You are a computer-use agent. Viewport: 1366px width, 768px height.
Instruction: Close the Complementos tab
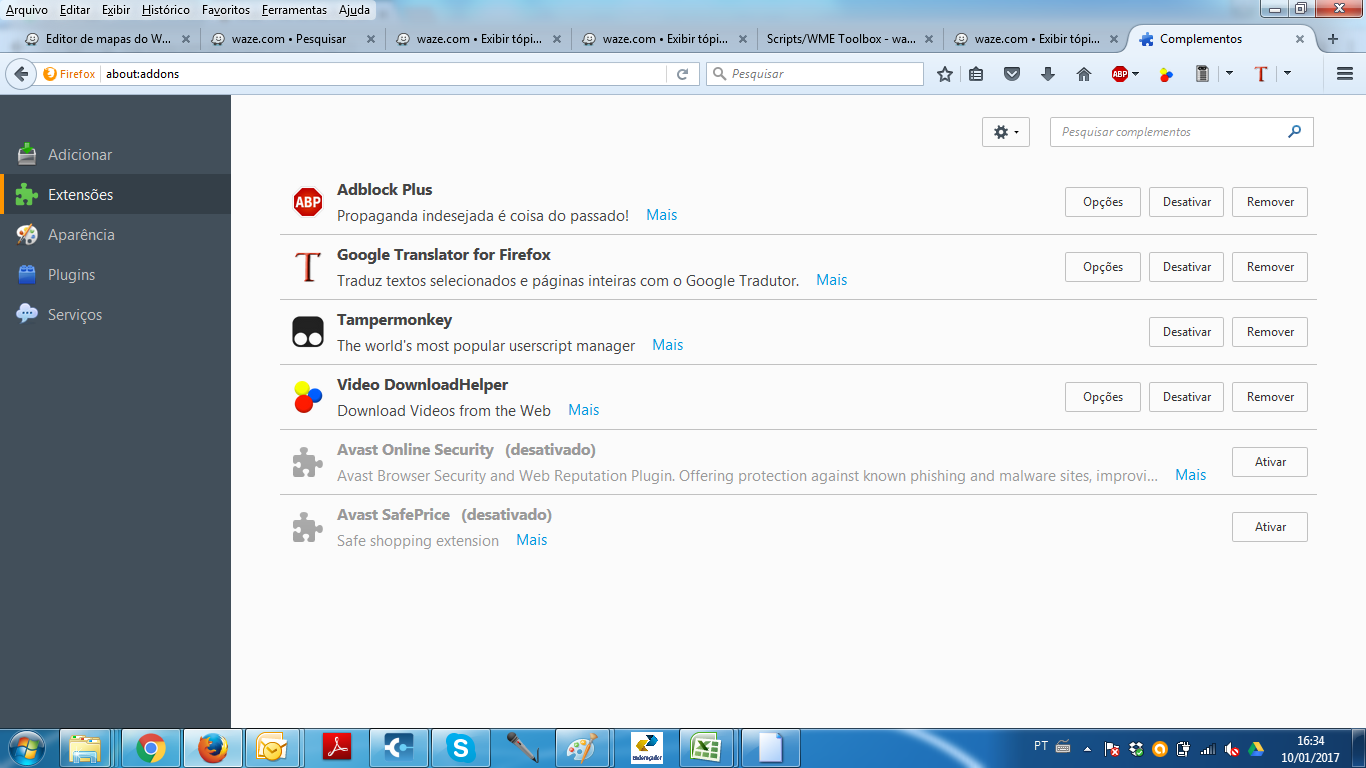pyautogui.click(x=1300, y=39)
